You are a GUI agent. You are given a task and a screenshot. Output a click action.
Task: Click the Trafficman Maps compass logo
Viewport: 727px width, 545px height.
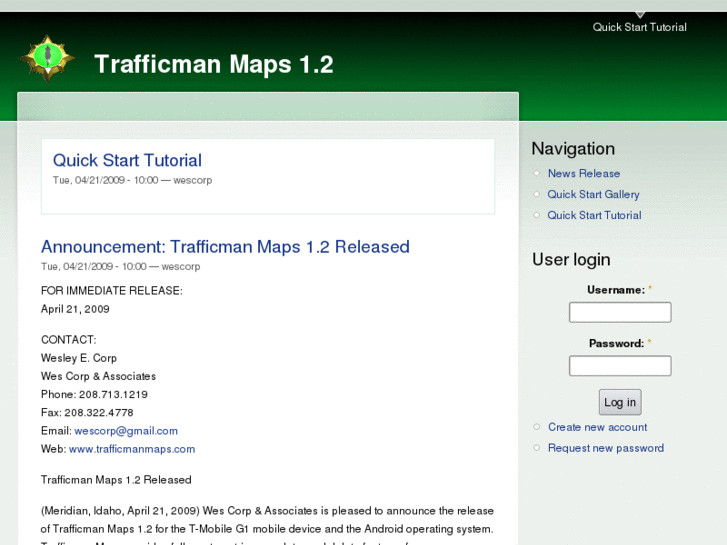(47, 58)
